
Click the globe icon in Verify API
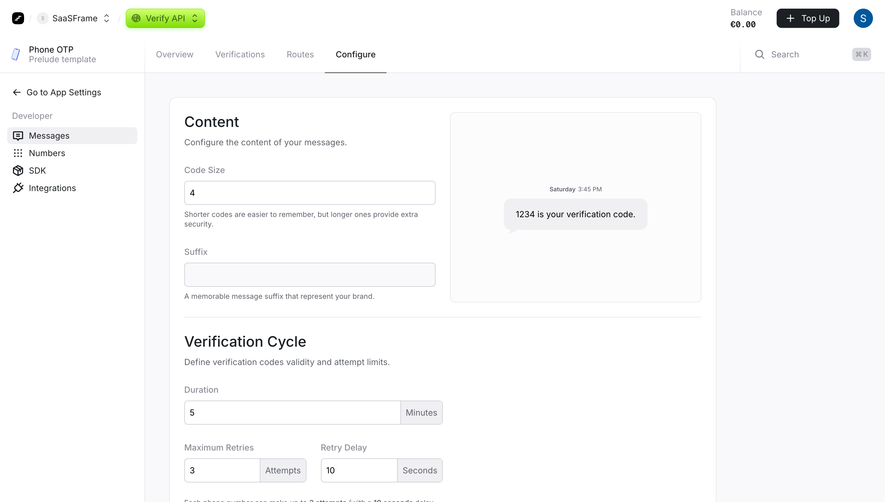pyautogui.click(x=136, y=18)
